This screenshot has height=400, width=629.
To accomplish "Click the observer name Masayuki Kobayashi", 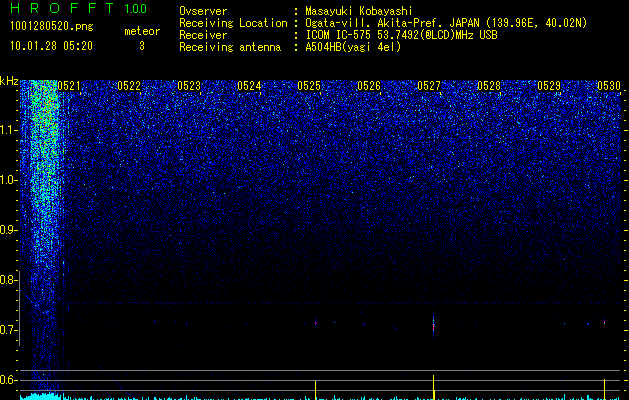I will (359, 11).
